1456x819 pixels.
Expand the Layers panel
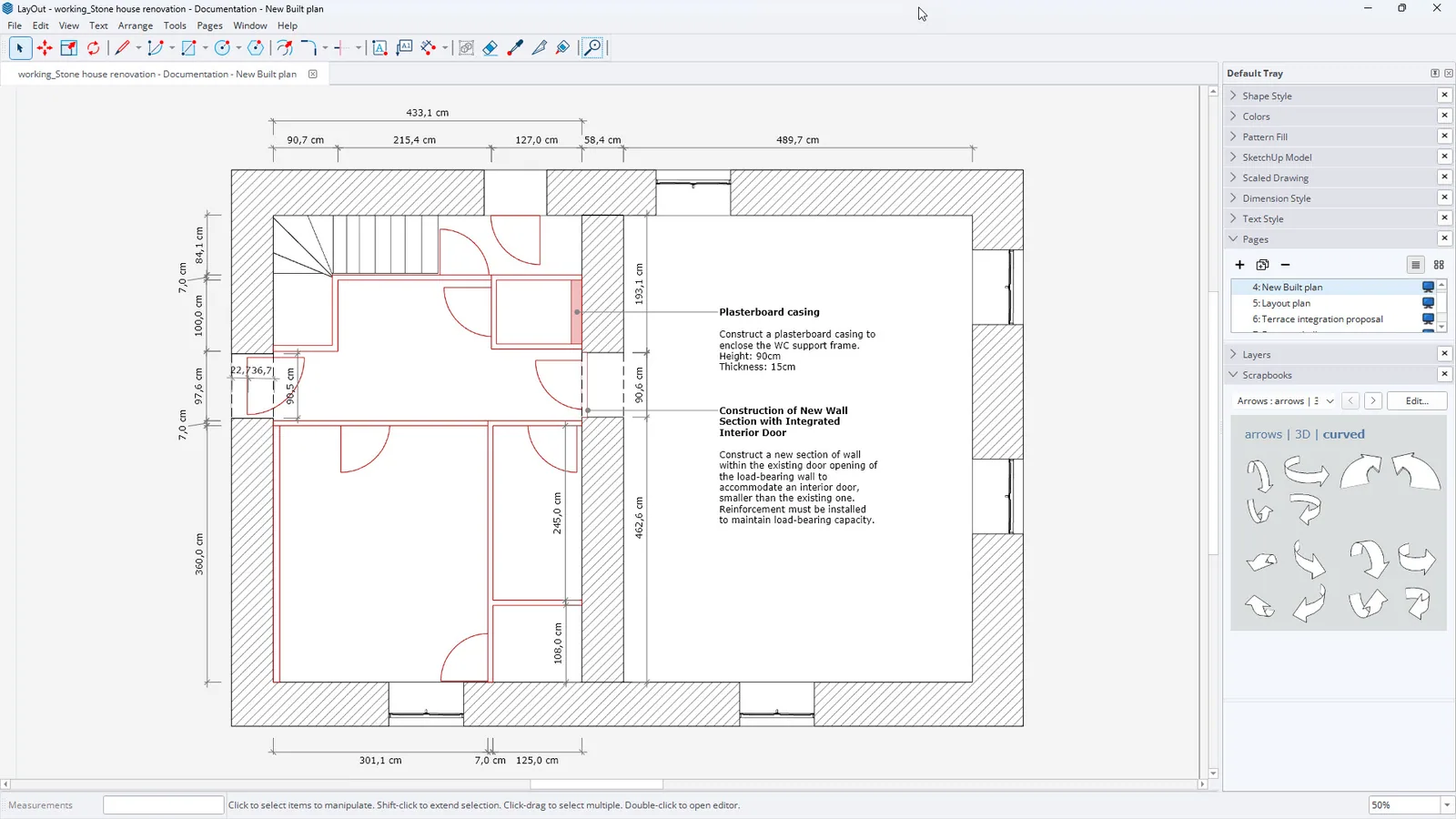pos(1233,355)
